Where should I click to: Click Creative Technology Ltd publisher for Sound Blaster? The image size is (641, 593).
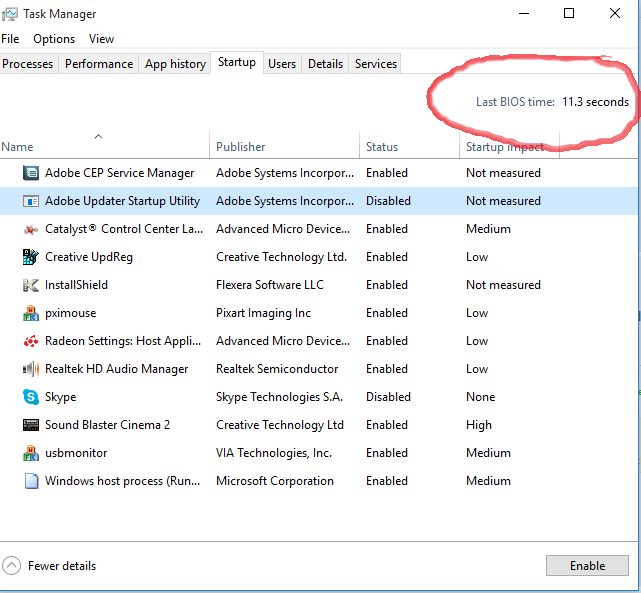point(280,425)
